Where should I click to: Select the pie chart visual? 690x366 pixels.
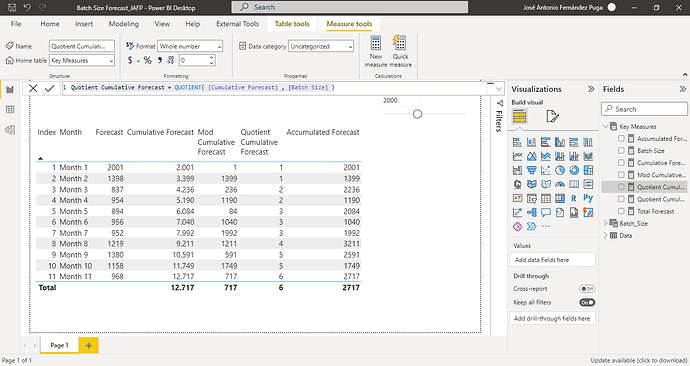pyautogui.click(x=560, y=170)
